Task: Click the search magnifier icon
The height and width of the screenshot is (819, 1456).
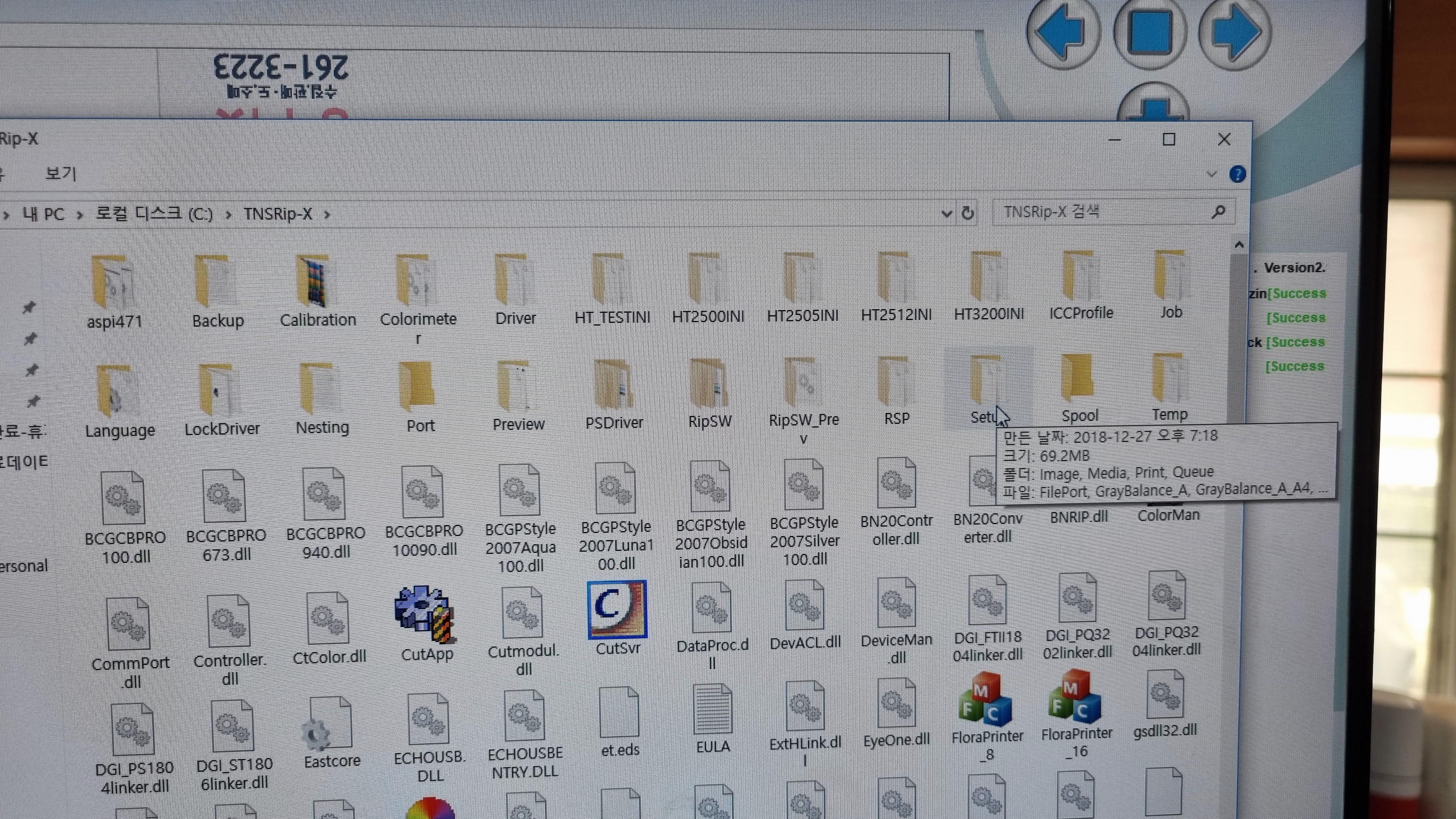Action: pyautogui.click(x=1219, y=212)
